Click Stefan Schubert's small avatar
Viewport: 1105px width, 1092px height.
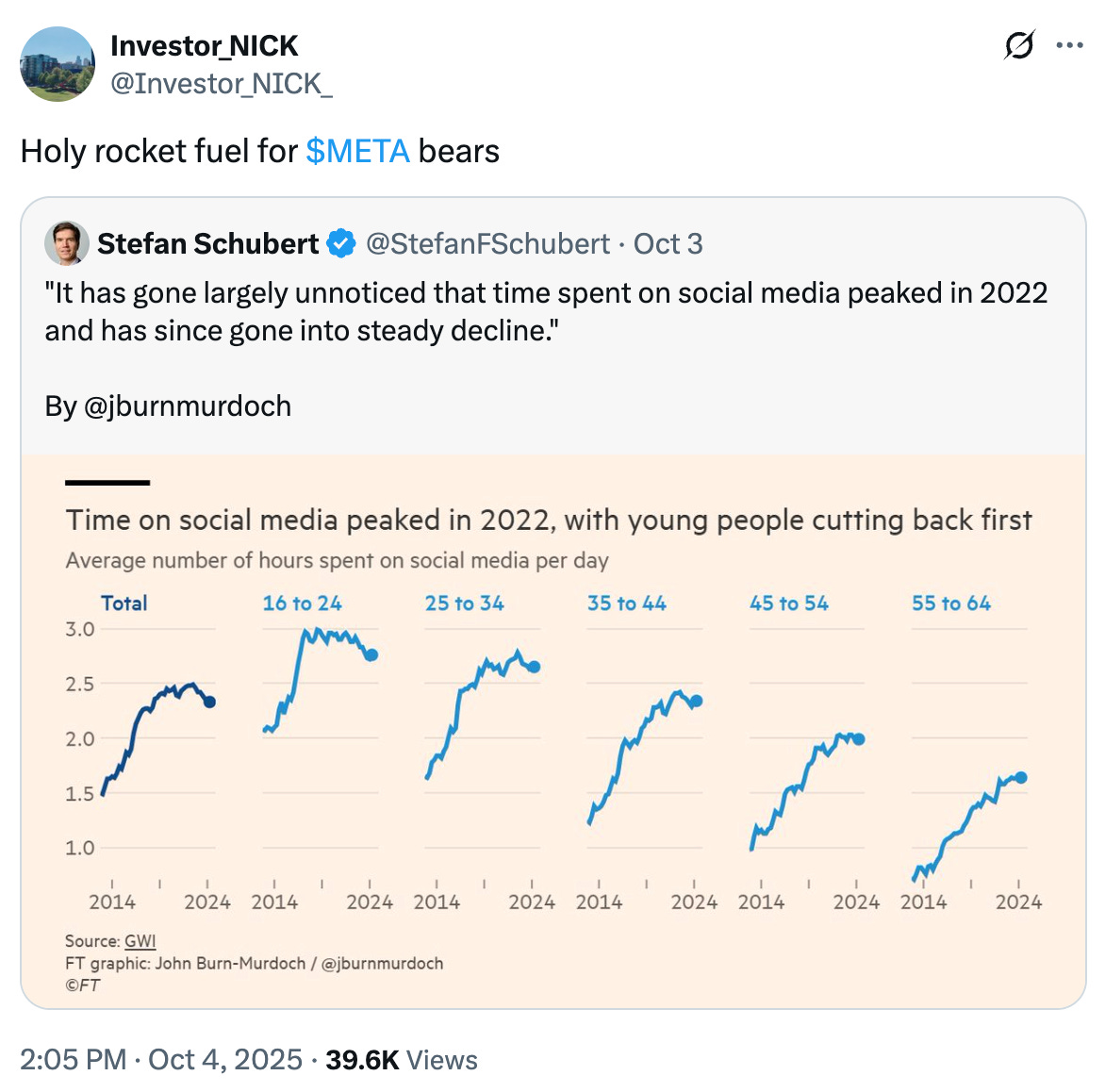pos(67,244)
